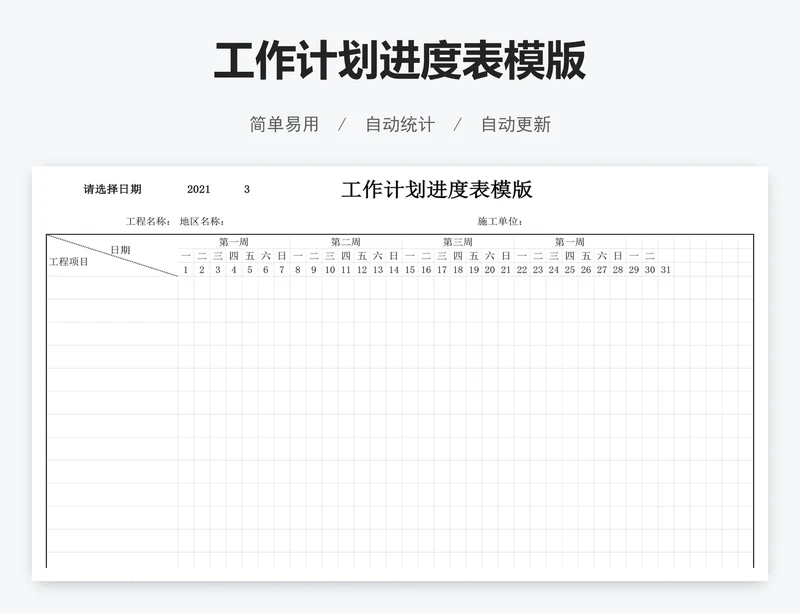Select date cell 21

(506, 270)
